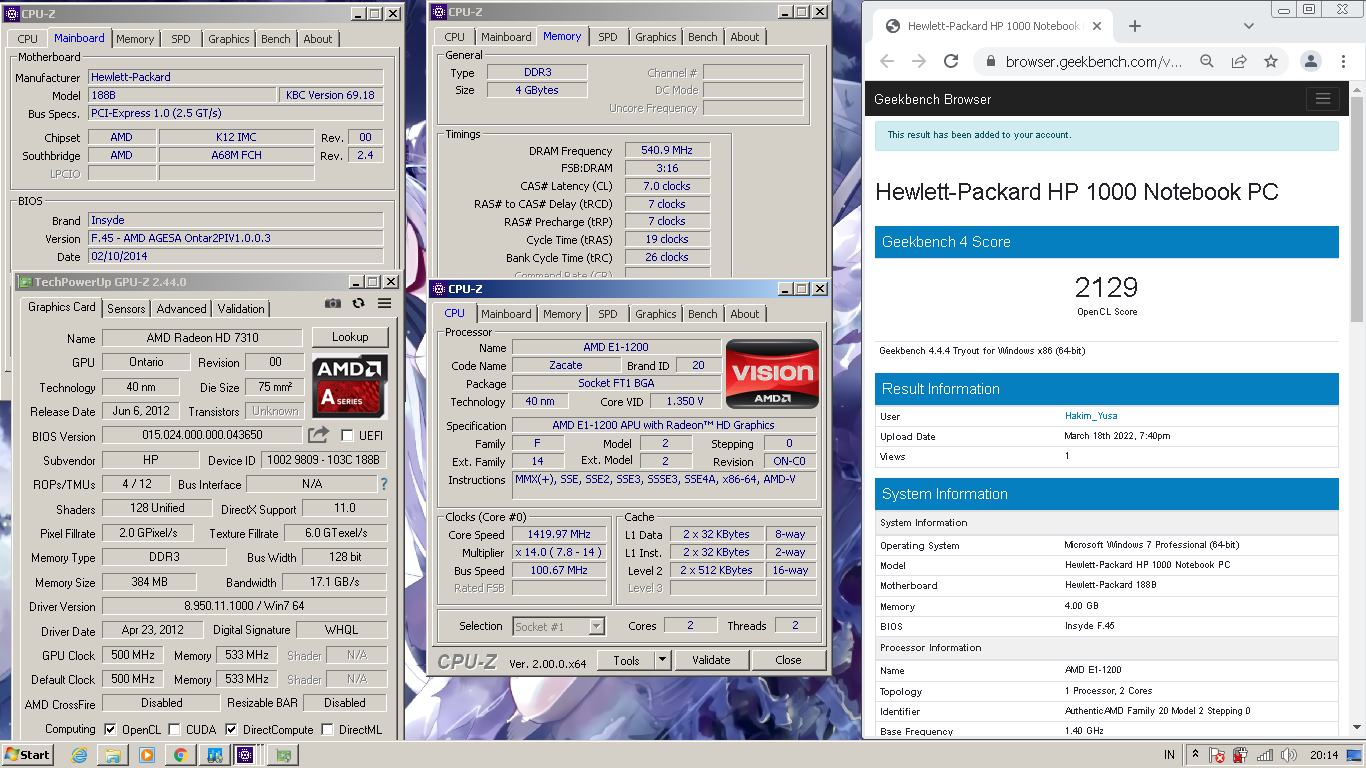
Task: Click the GPU-Z screenshot camera icon
Action: pos(333,303)
